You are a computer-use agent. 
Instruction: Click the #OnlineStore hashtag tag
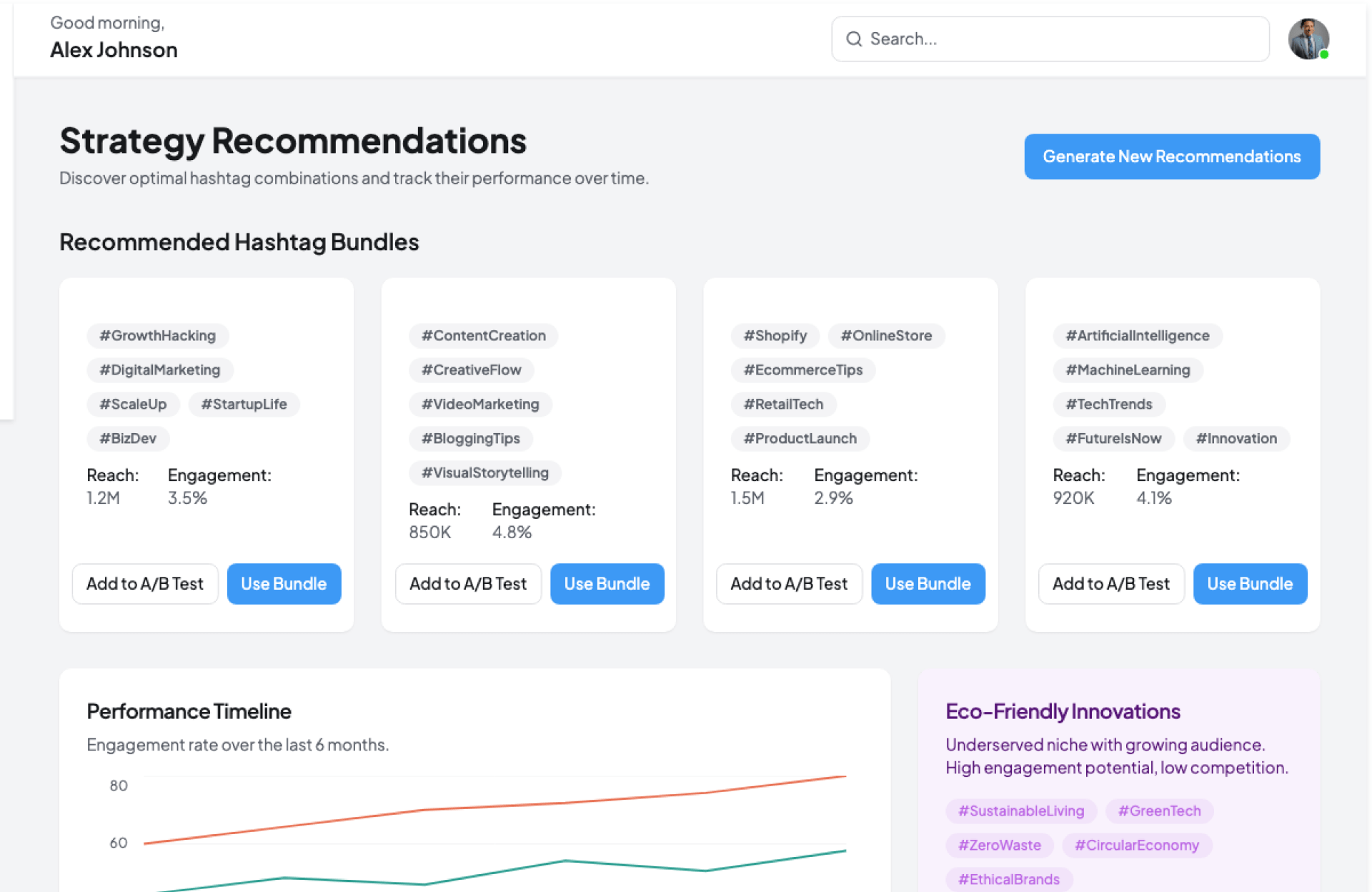886,336
